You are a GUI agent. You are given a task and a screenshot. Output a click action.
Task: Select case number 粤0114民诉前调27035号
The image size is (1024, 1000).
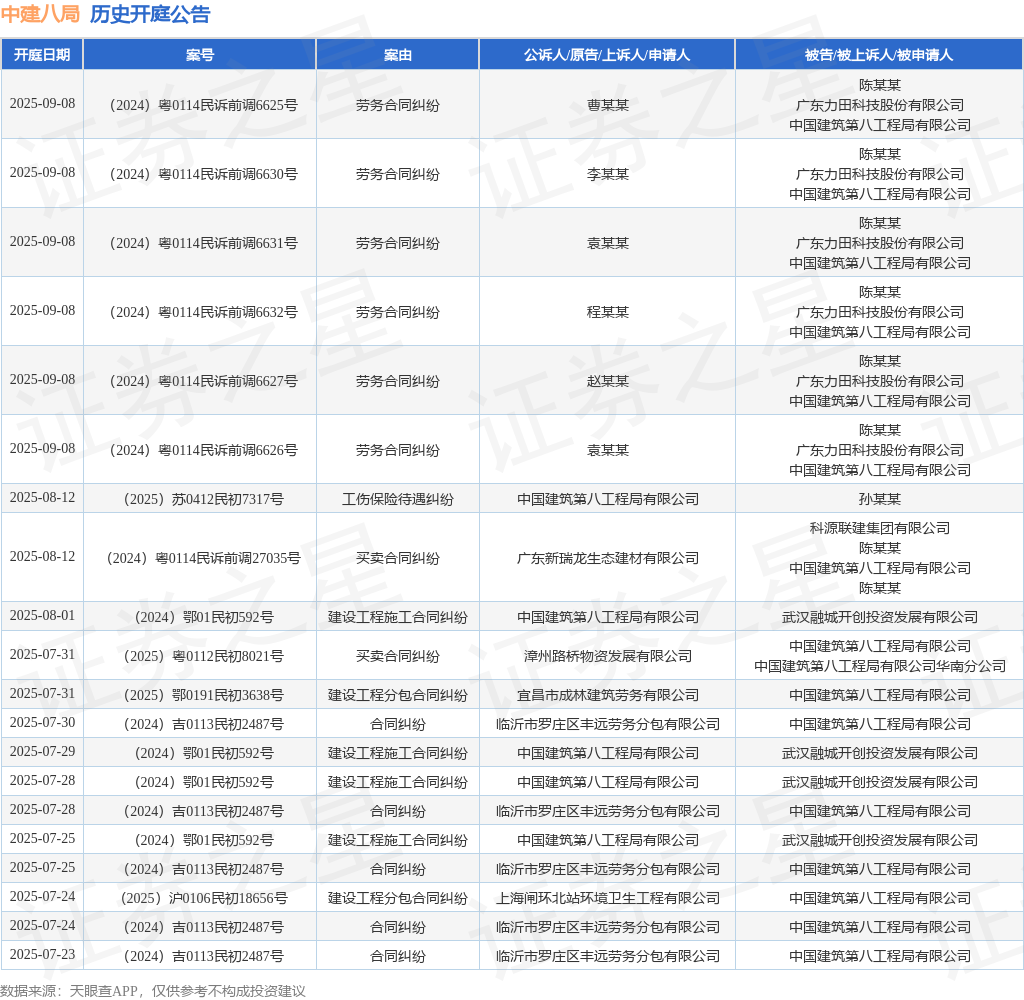[x=203, y=558]
